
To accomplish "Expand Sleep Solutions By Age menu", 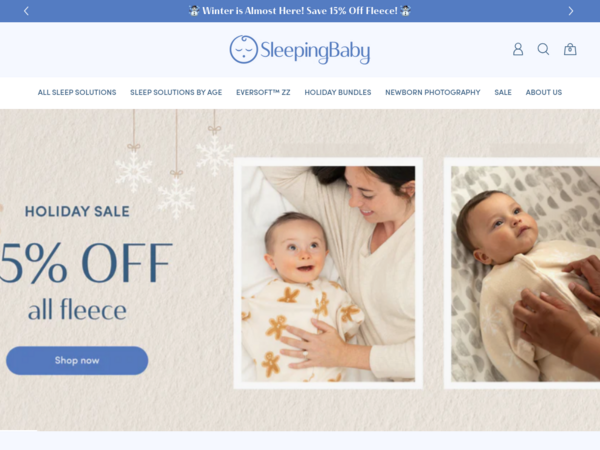I will click(176, 92).
